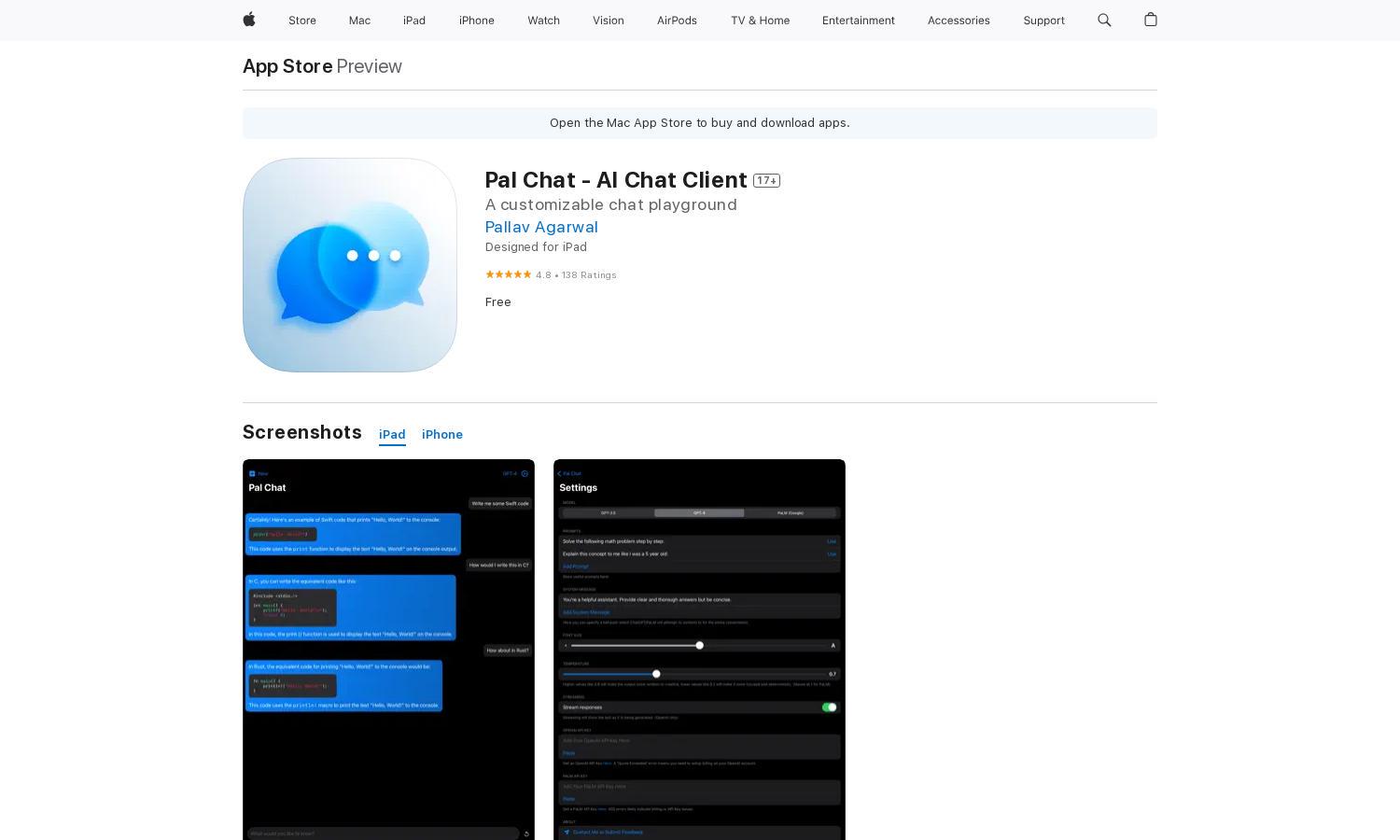1400x840 pixels.
Task: Open the search magnifier icon
Action: click(x=1104, y=20)
